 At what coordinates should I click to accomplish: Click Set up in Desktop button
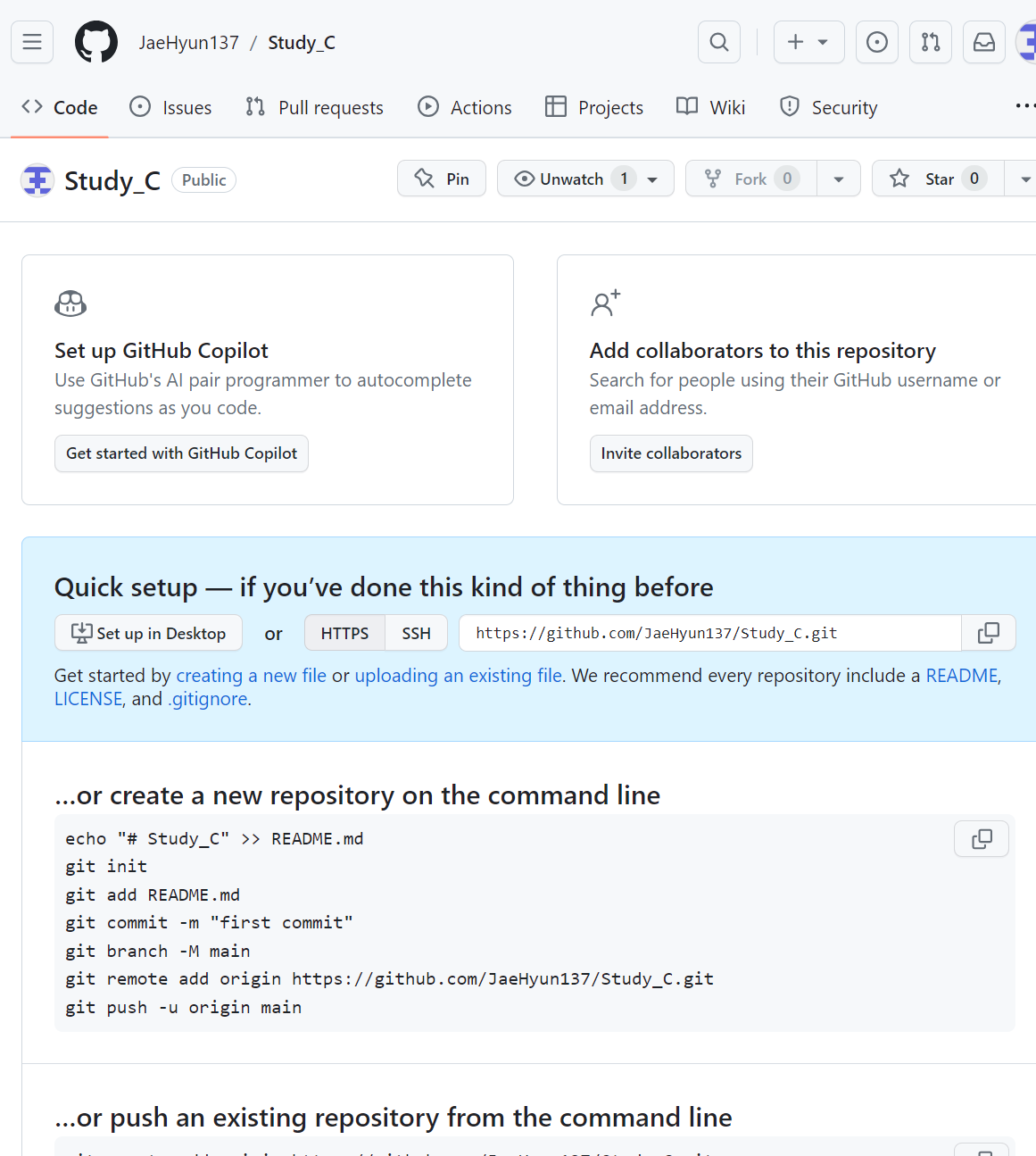[148, 633]
